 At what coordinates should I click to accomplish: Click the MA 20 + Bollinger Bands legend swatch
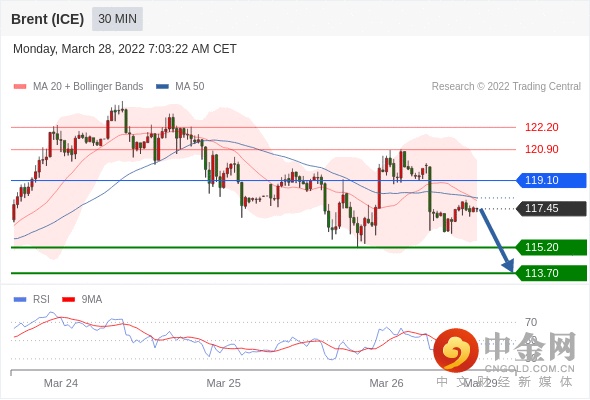tap(20, 87)
